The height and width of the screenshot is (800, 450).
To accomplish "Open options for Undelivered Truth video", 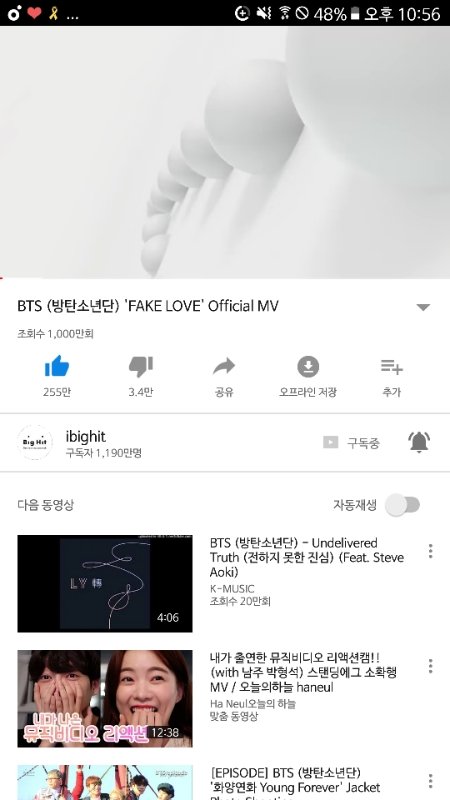I will (430, 551).
